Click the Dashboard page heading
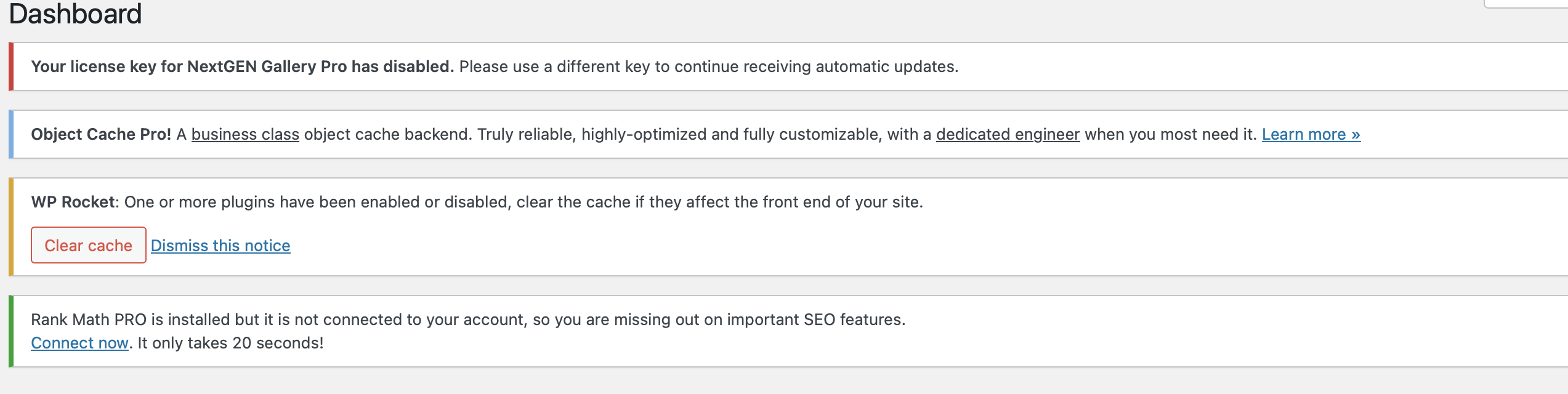The height and width of the screenshot is (394, 1568). coord(75,14)
